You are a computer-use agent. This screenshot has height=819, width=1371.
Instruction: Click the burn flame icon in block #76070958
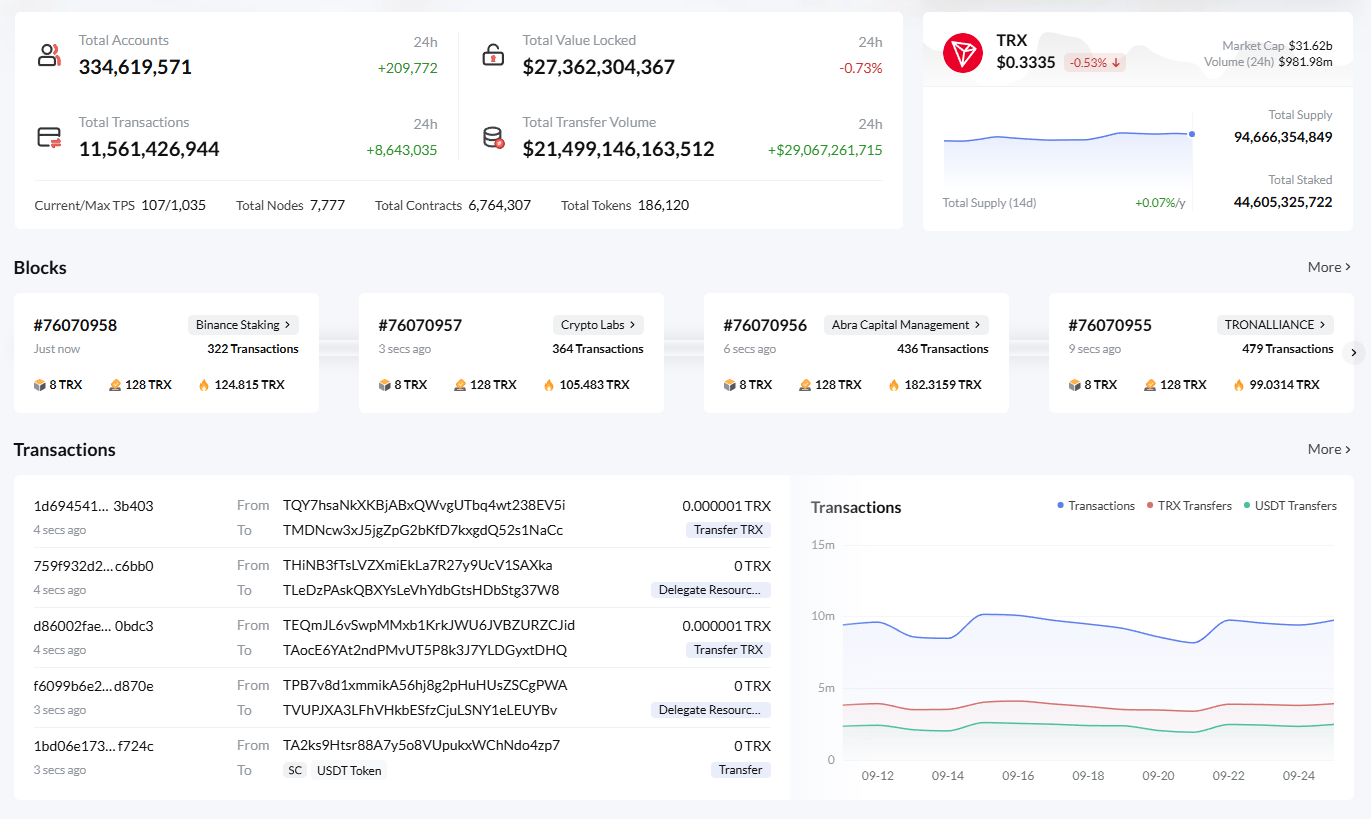[204, 385]
